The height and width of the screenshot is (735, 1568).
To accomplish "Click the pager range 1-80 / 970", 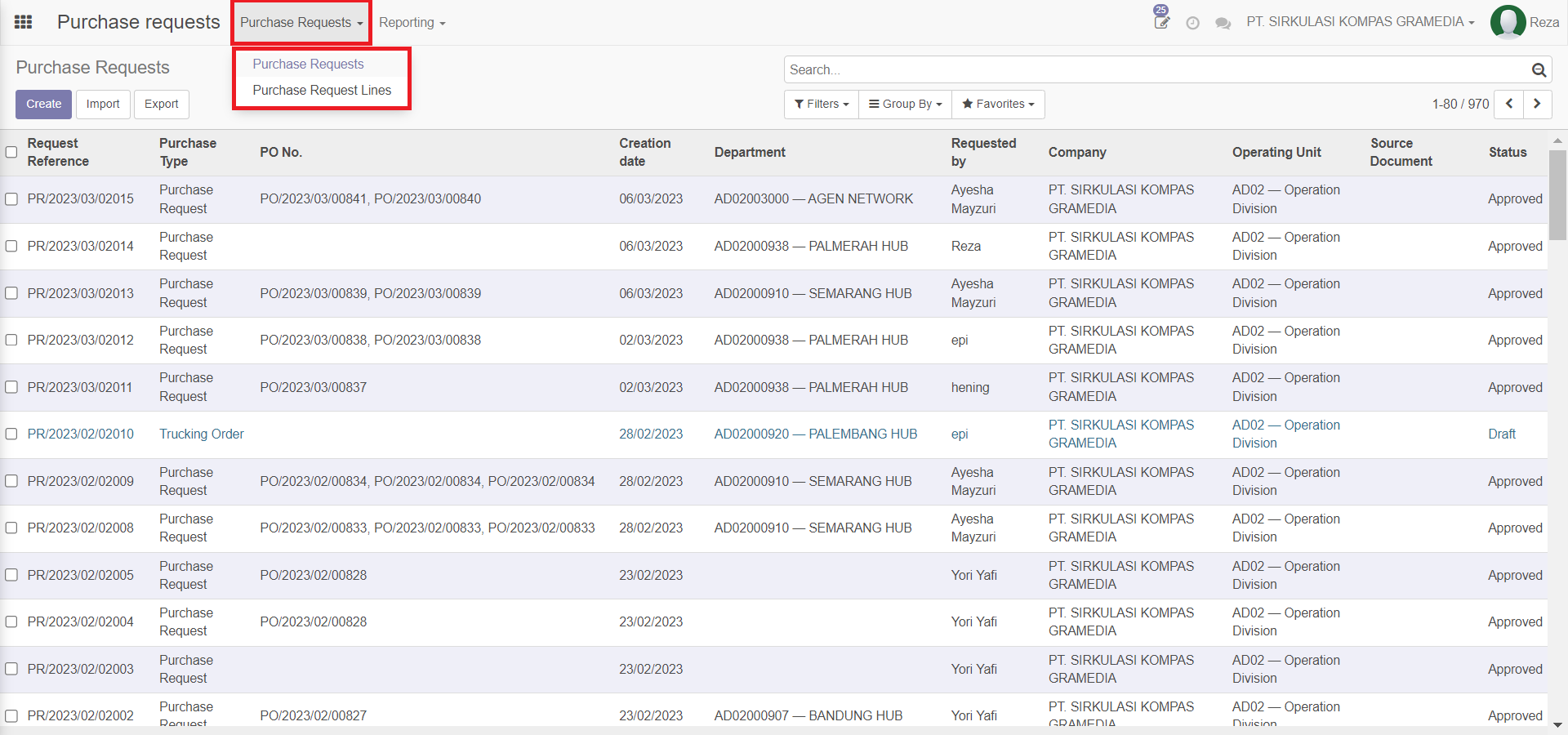I will click(1460, 104).
